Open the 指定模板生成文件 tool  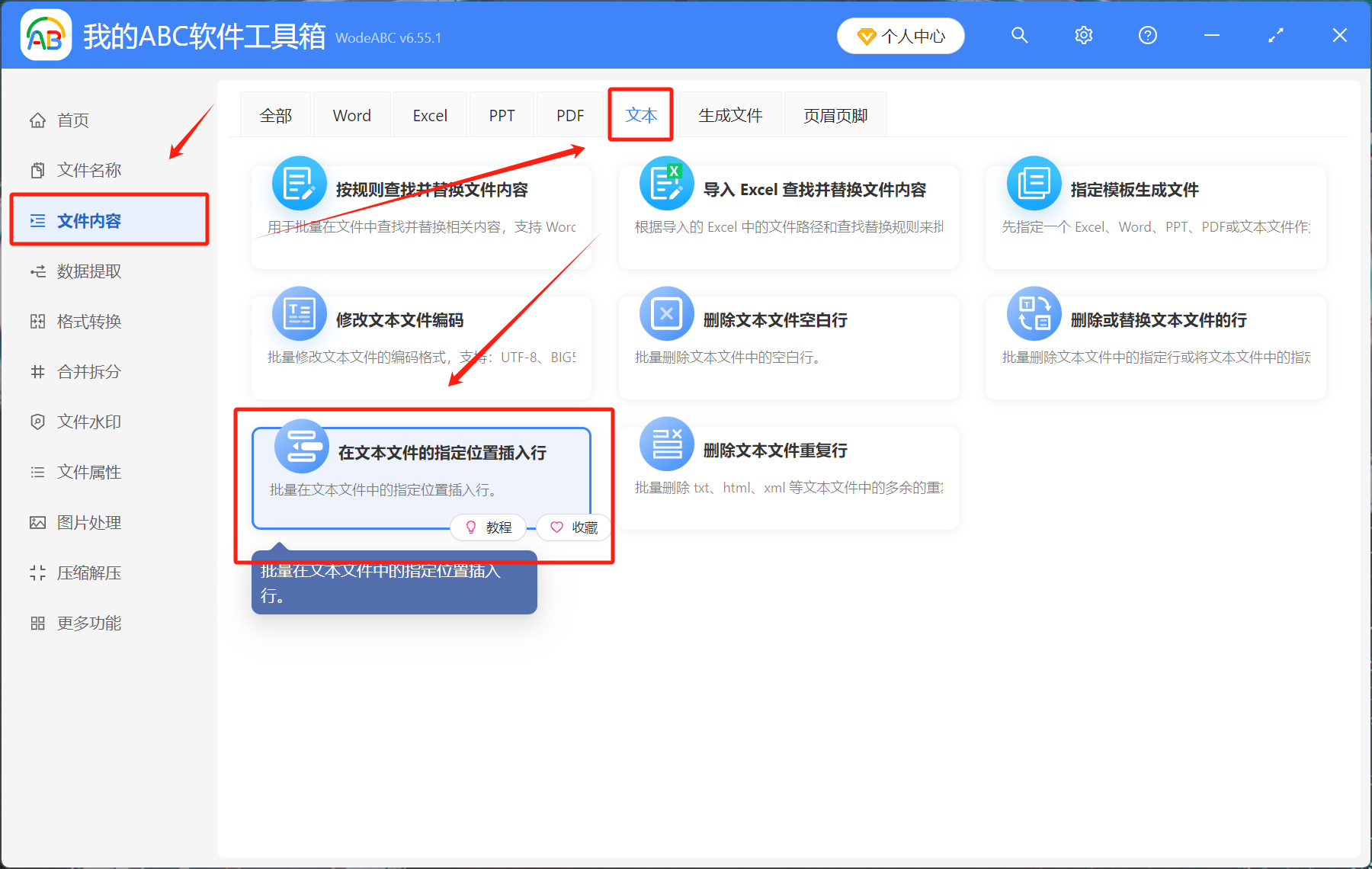tap(1033, 183)
